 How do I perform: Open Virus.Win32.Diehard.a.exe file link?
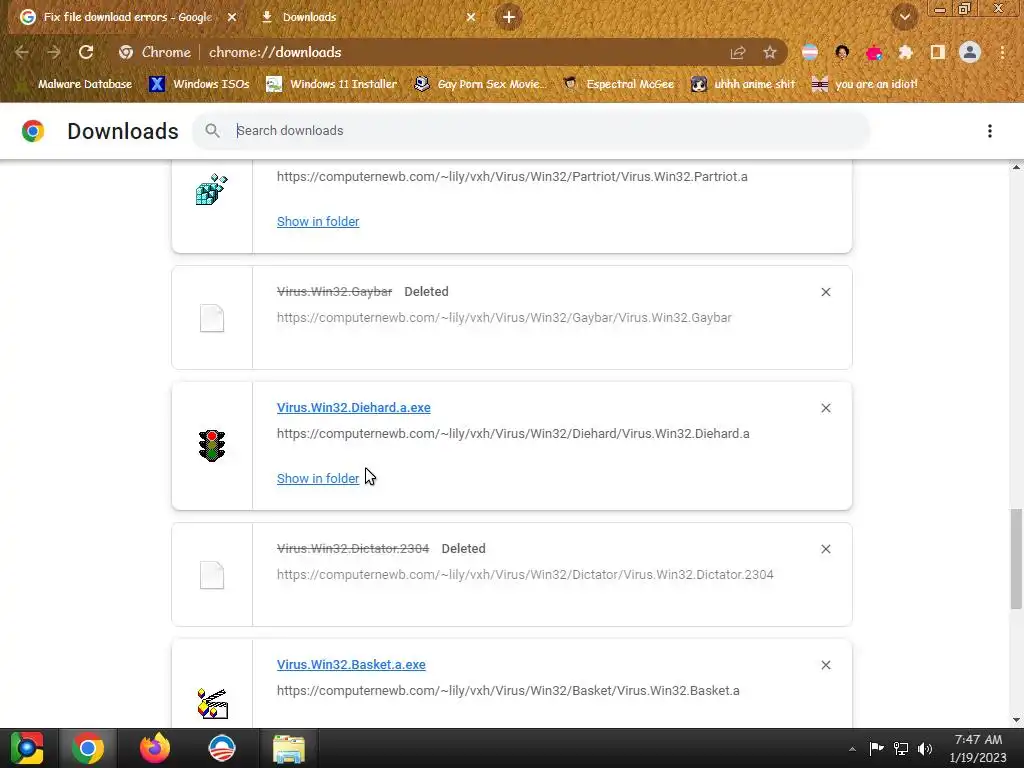click(x=353, y=408)
